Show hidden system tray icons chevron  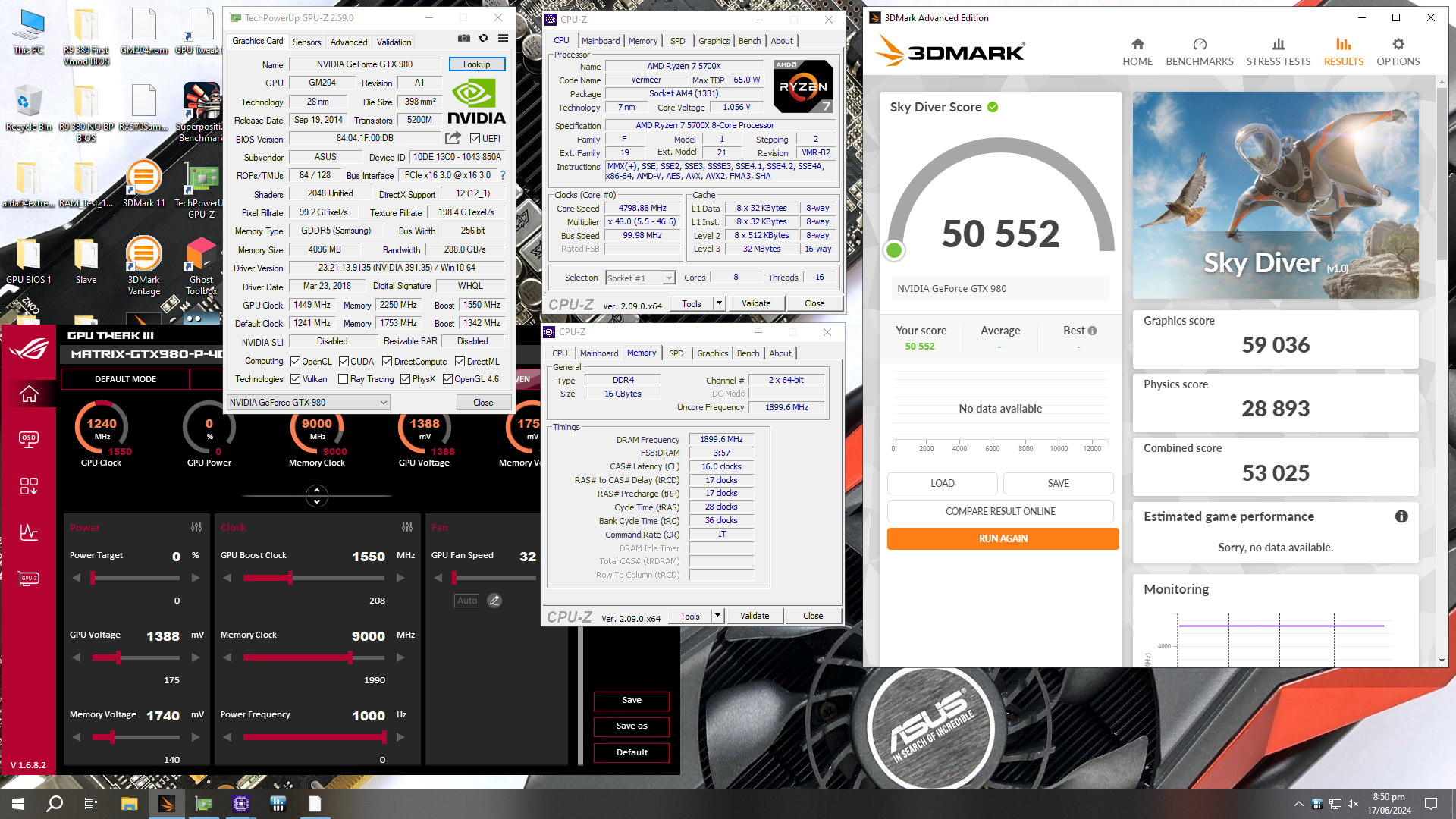1298,804
